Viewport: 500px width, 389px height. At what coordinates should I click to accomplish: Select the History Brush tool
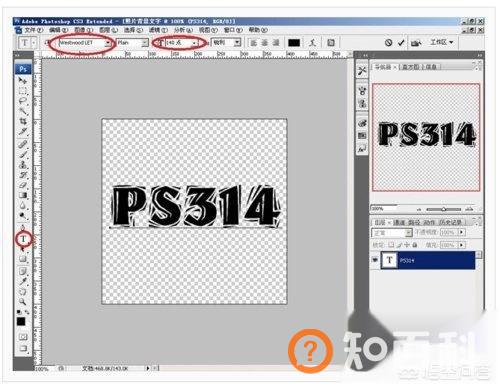click(23, 175)
